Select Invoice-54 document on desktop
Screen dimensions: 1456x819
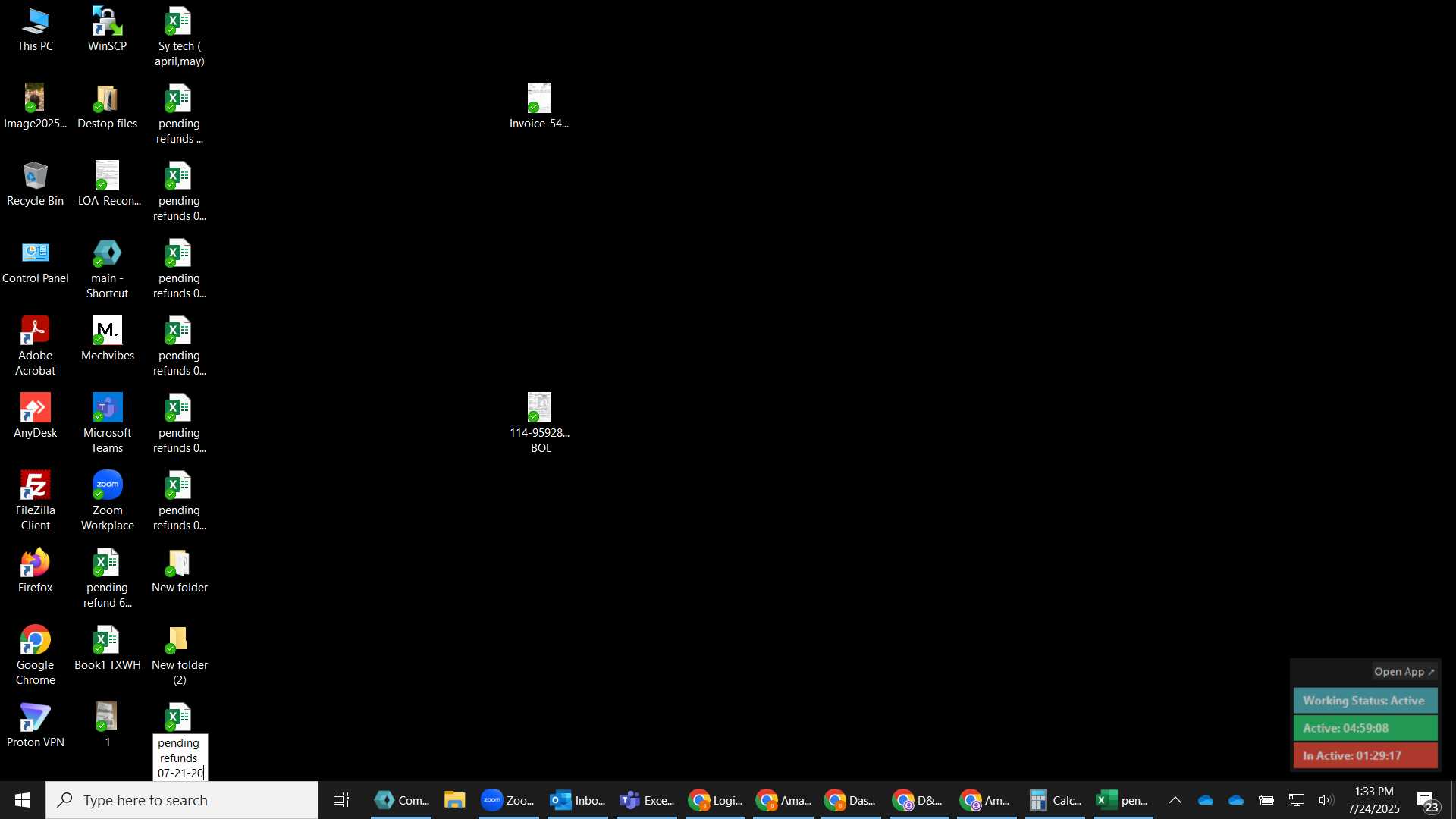click(539, 107)
